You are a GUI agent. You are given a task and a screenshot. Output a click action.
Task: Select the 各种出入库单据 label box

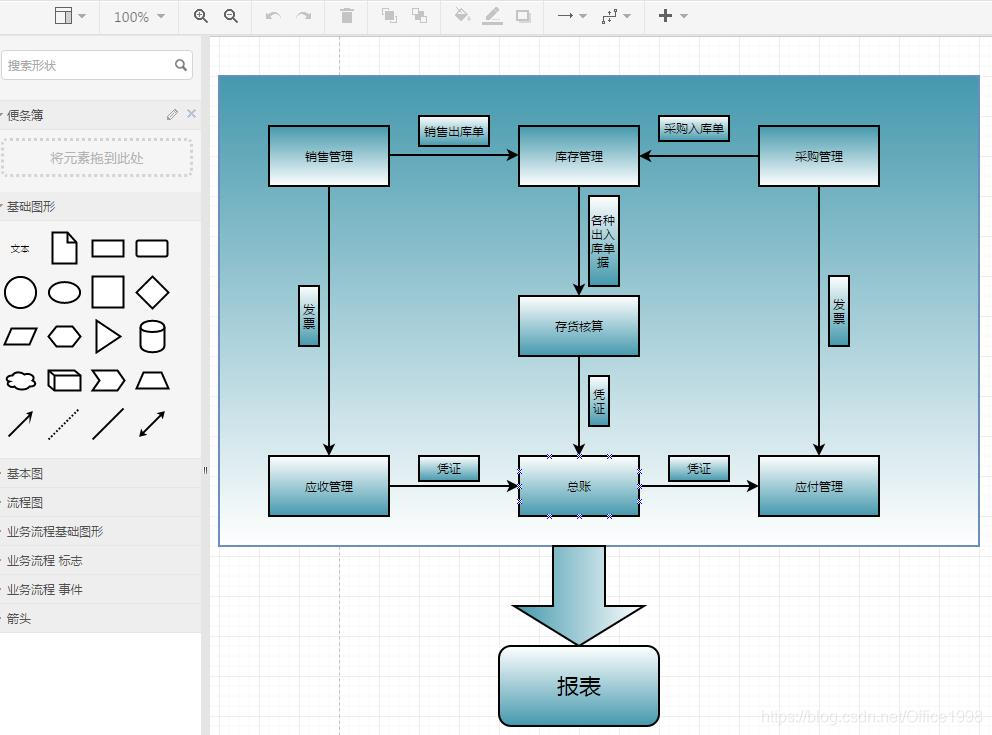(604, 241)
